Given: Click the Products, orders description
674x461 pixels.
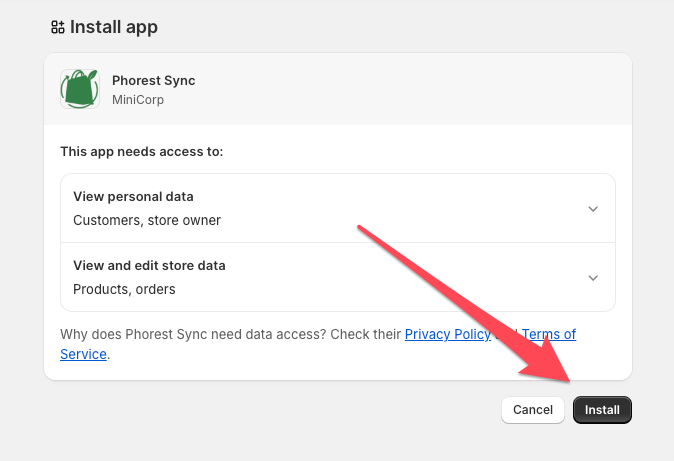Looking at the screenshot, I should pos(124,289).
